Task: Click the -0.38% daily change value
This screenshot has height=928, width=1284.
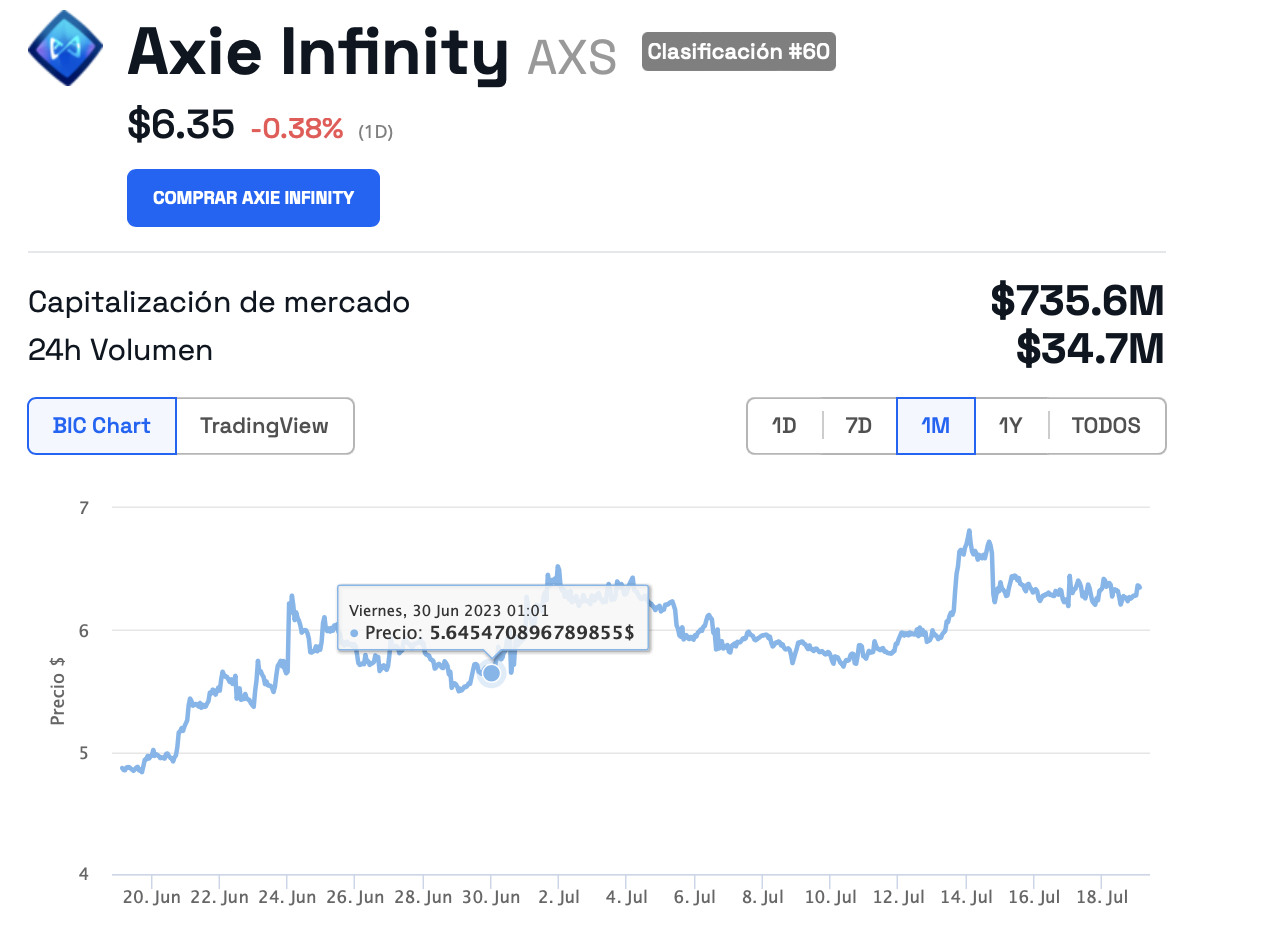Action: tap(296, 128)
